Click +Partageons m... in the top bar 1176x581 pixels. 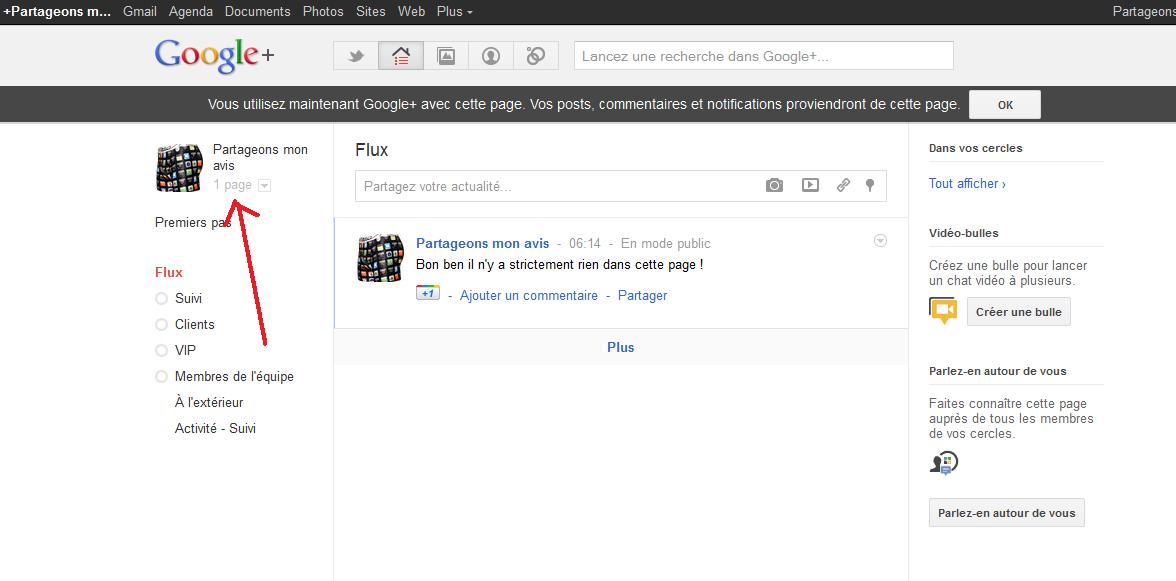click(x=57, y=11)
